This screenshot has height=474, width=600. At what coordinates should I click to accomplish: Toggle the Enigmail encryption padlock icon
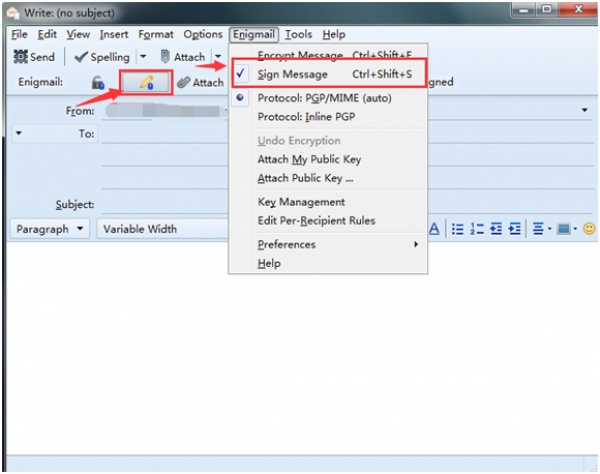tap(98, 82)
